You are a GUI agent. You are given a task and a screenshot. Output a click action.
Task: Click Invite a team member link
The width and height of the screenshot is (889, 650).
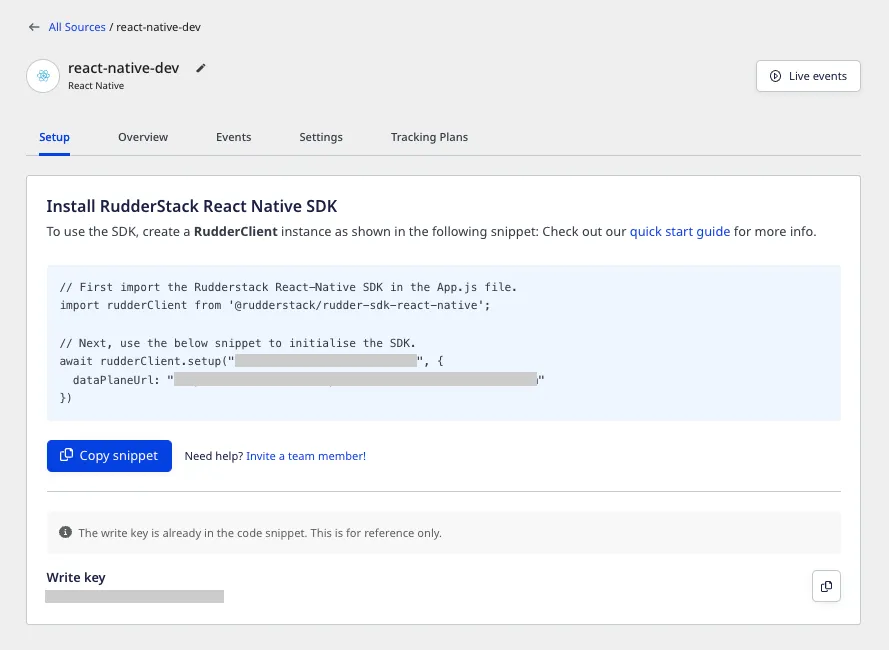click(306, 456)
